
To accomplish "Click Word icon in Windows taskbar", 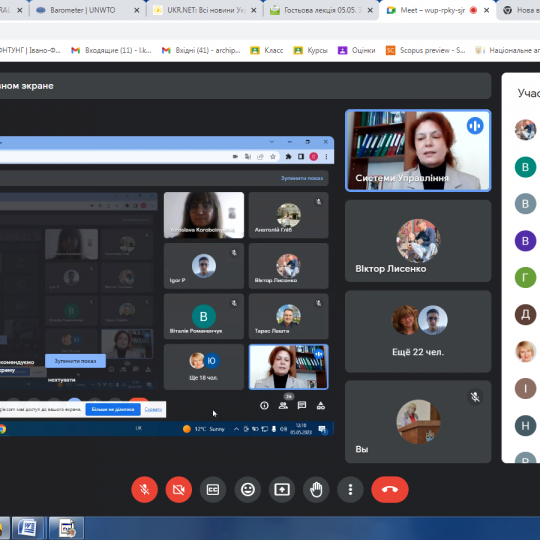I will click(x=28, y=528).
